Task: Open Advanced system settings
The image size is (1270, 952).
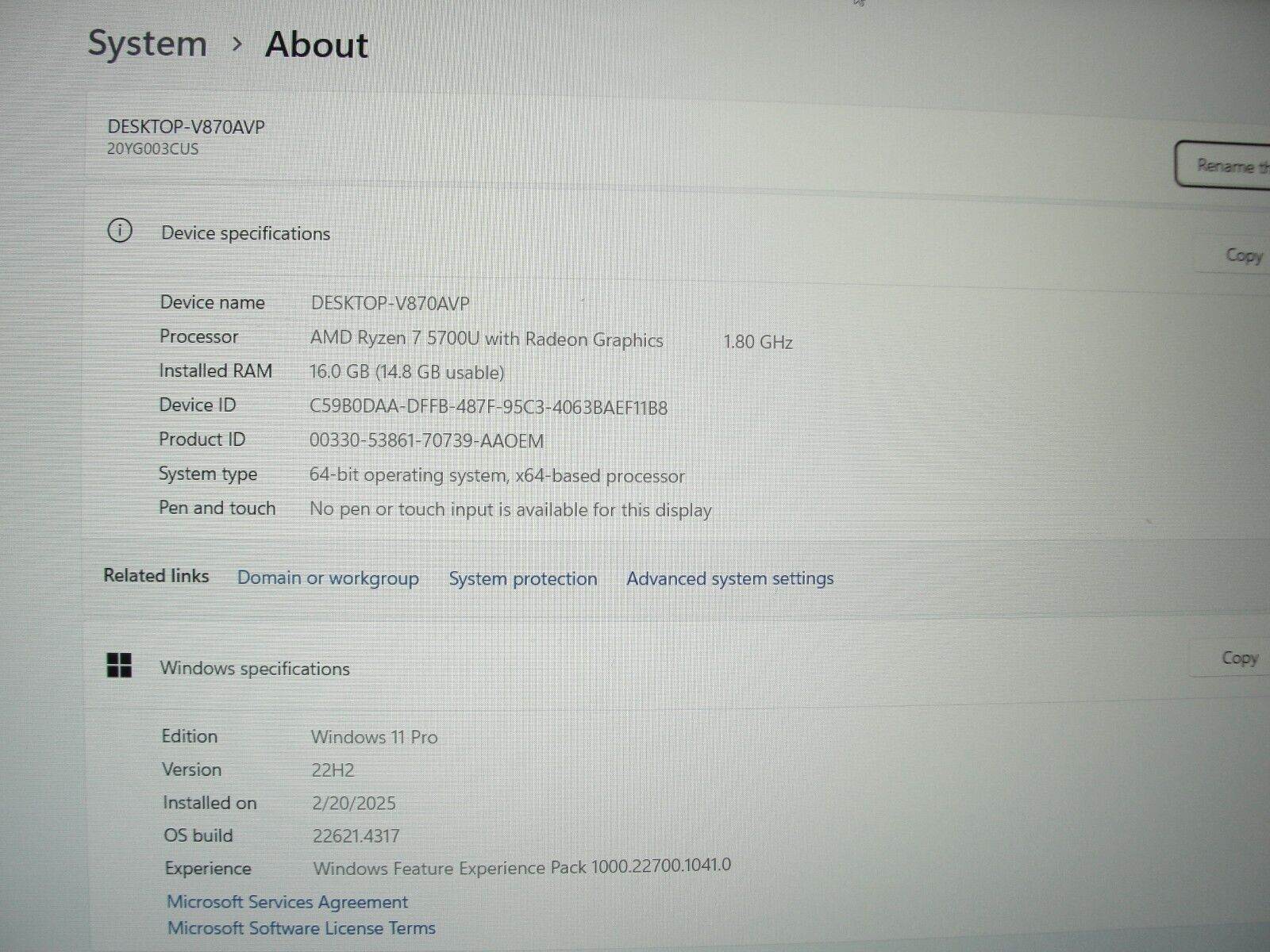Action: 729,578
